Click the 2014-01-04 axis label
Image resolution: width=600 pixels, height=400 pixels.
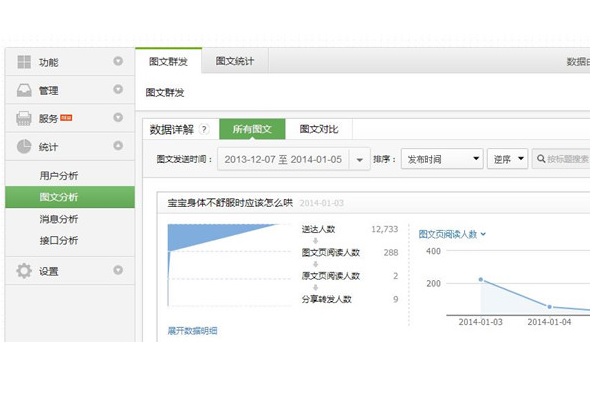(x=549, y=322)
